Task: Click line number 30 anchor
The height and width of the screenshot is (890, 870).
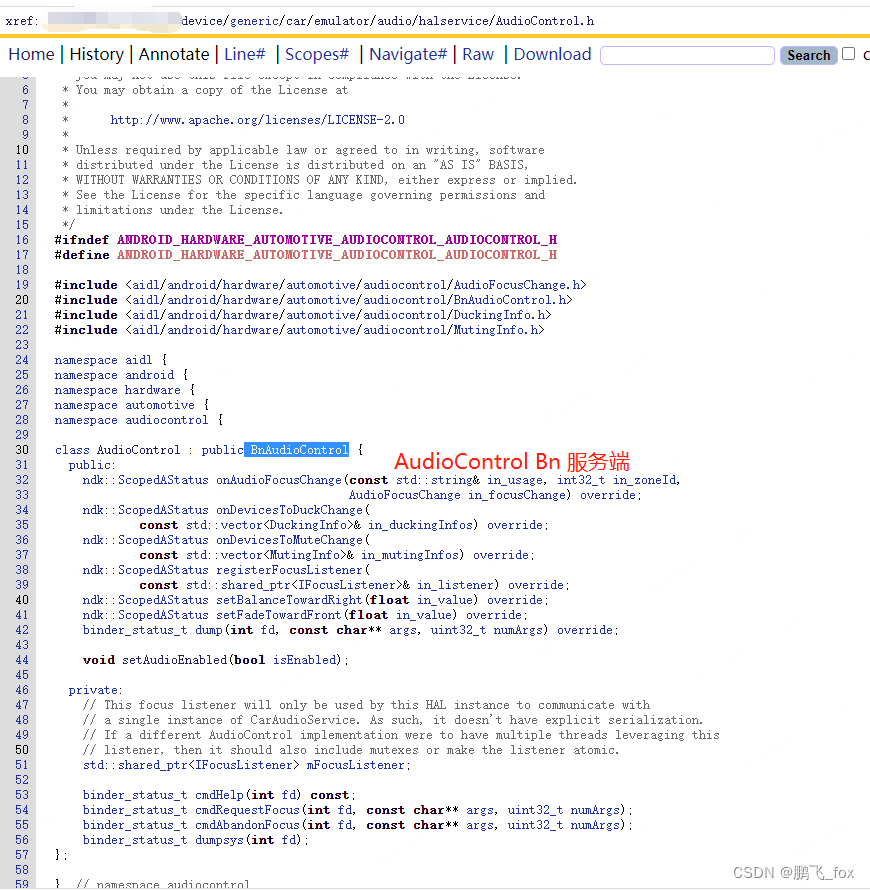Action: tap(21, 449)
